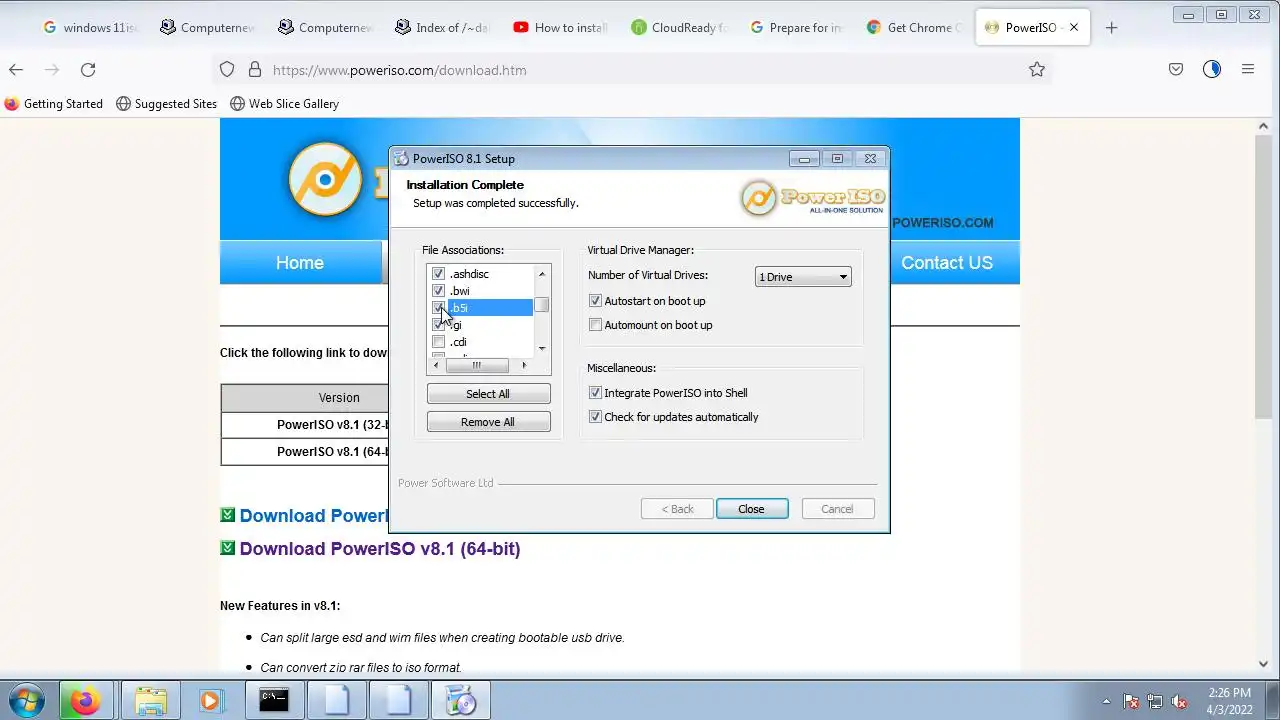Click the shield tracking protection icon

pos(227,69)
